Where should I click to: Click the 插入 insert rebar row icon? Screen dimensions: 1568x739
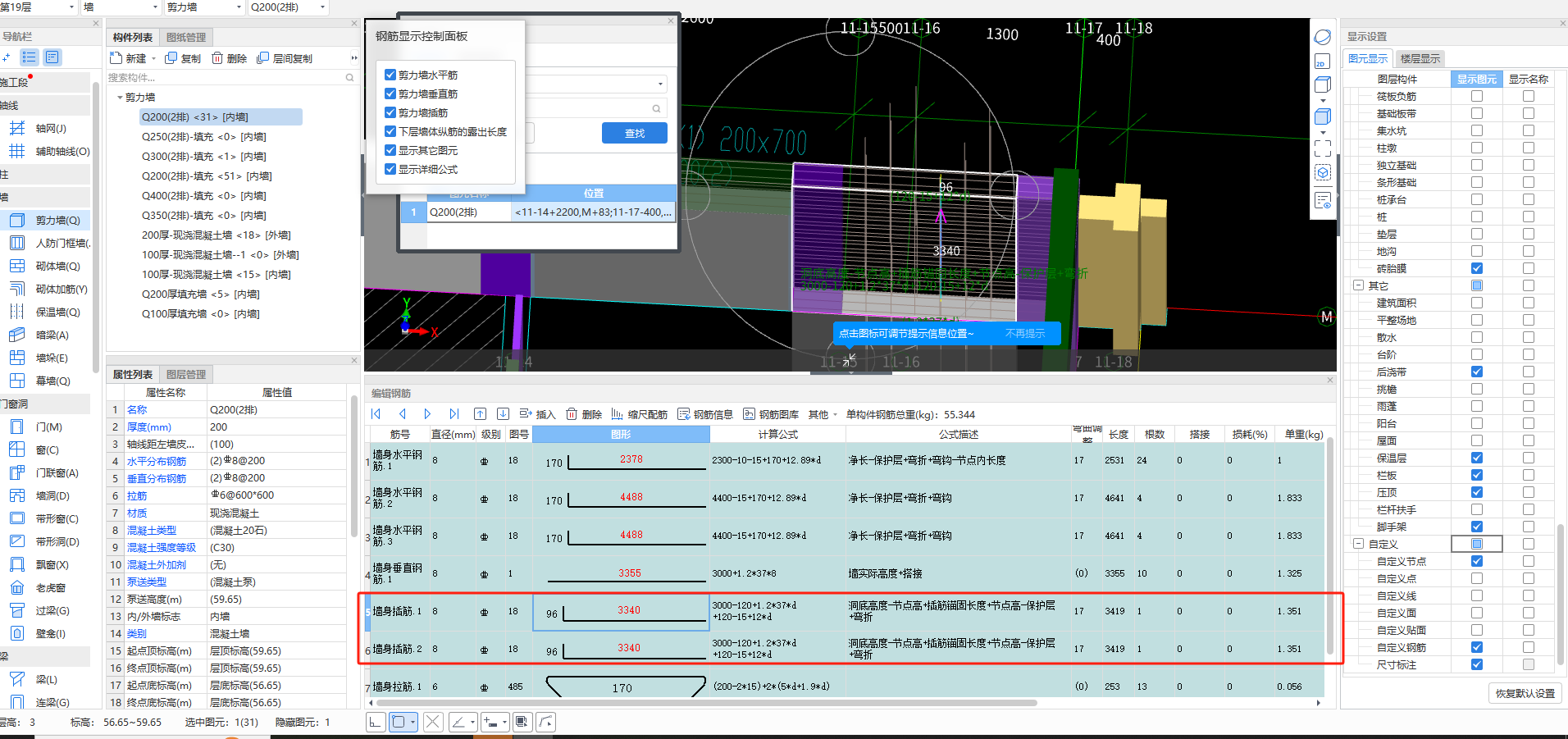[526, 414]
